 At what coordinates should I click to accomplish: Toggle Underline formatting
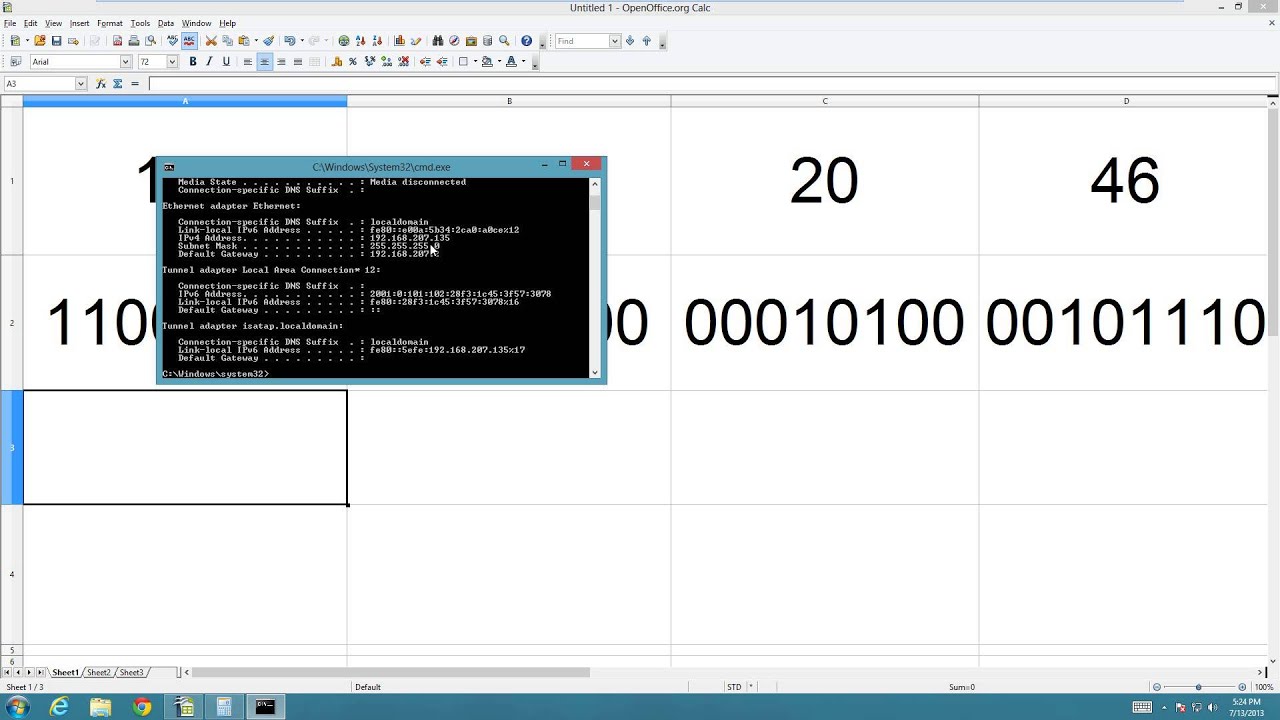coord(226,62)
